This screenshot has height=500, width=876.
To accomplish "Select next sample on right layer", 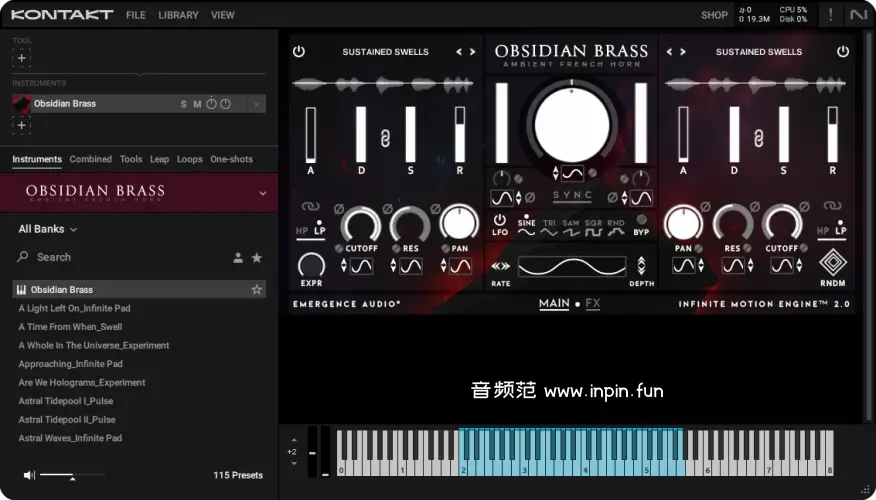I will point(683,51).
